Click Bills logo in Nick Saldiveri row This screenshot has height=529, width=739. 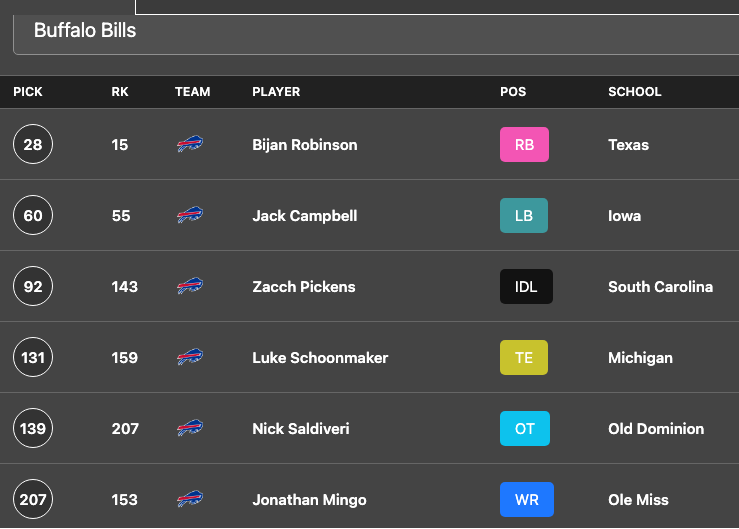coord(190,428)
